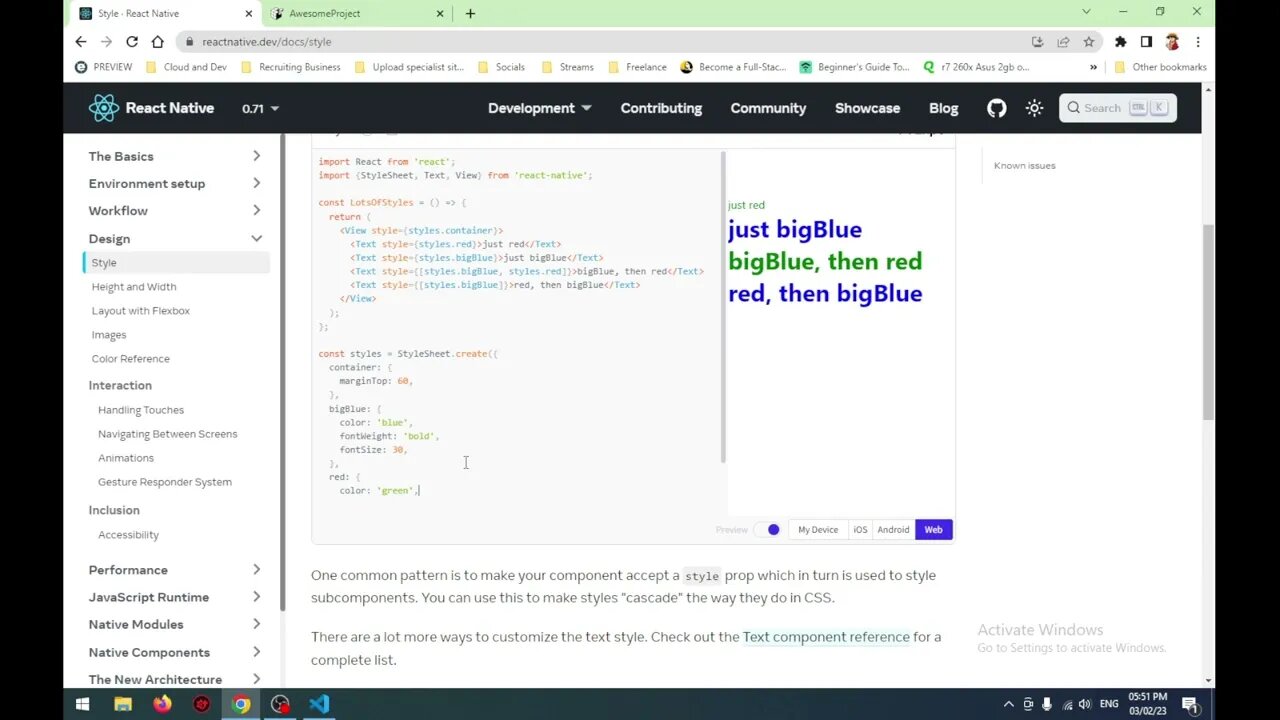Expand Environment setup sidebar section

pos(176,183)
